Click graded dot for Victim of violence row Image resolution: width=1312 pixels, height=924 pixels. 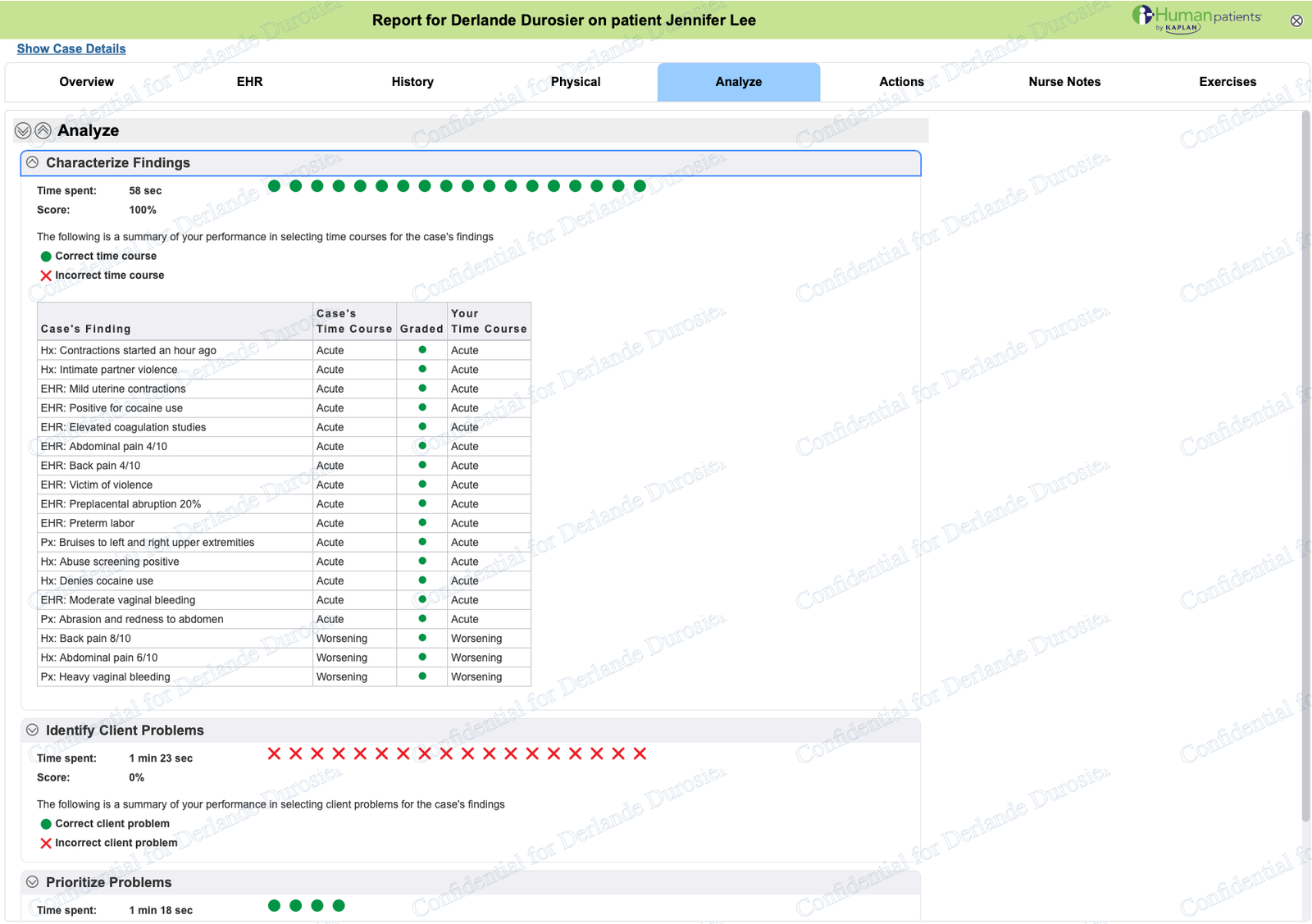pyautogui.click(x=422, y=485)
